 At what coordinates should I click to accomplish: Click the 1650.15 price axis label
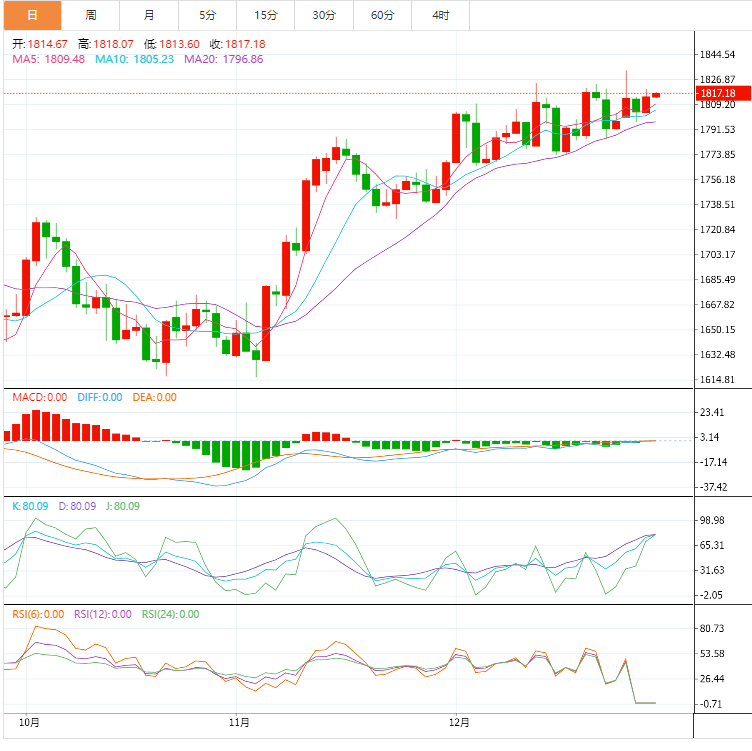(717, 329)
